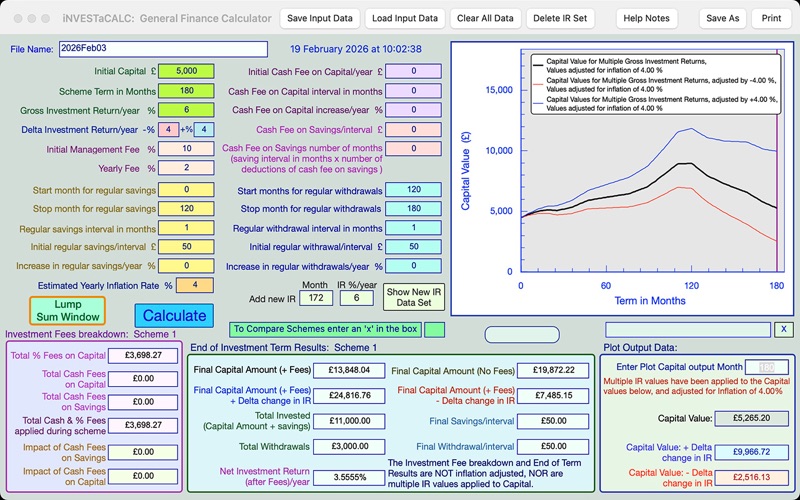
Task: Select Cash Fee on Capital increase/year field
Action: click(x=413, y=110)
